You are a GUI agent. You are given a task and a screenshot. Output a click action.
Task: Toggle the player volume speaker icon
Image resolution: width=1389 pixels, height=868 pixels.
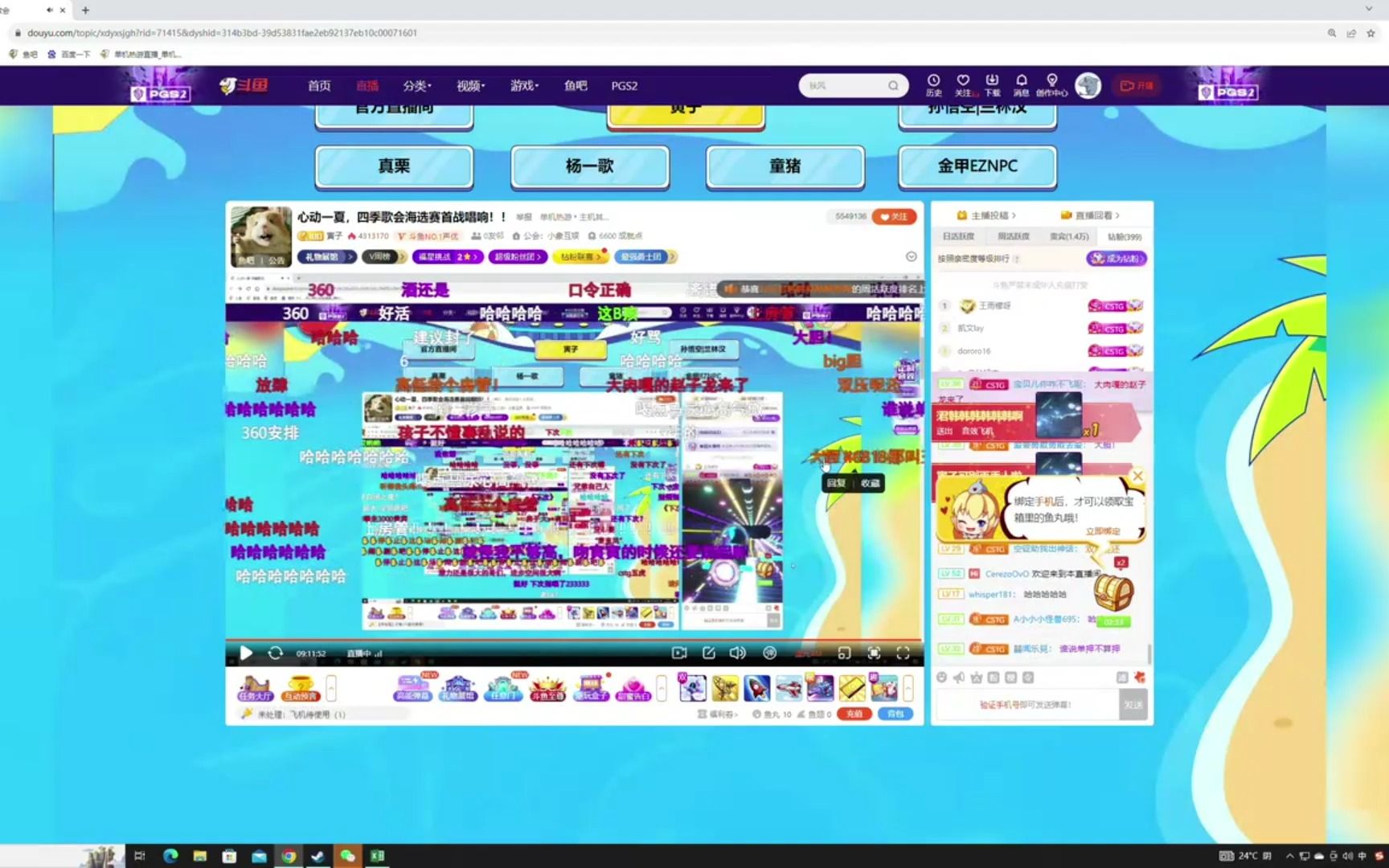[x=737, y=653]
